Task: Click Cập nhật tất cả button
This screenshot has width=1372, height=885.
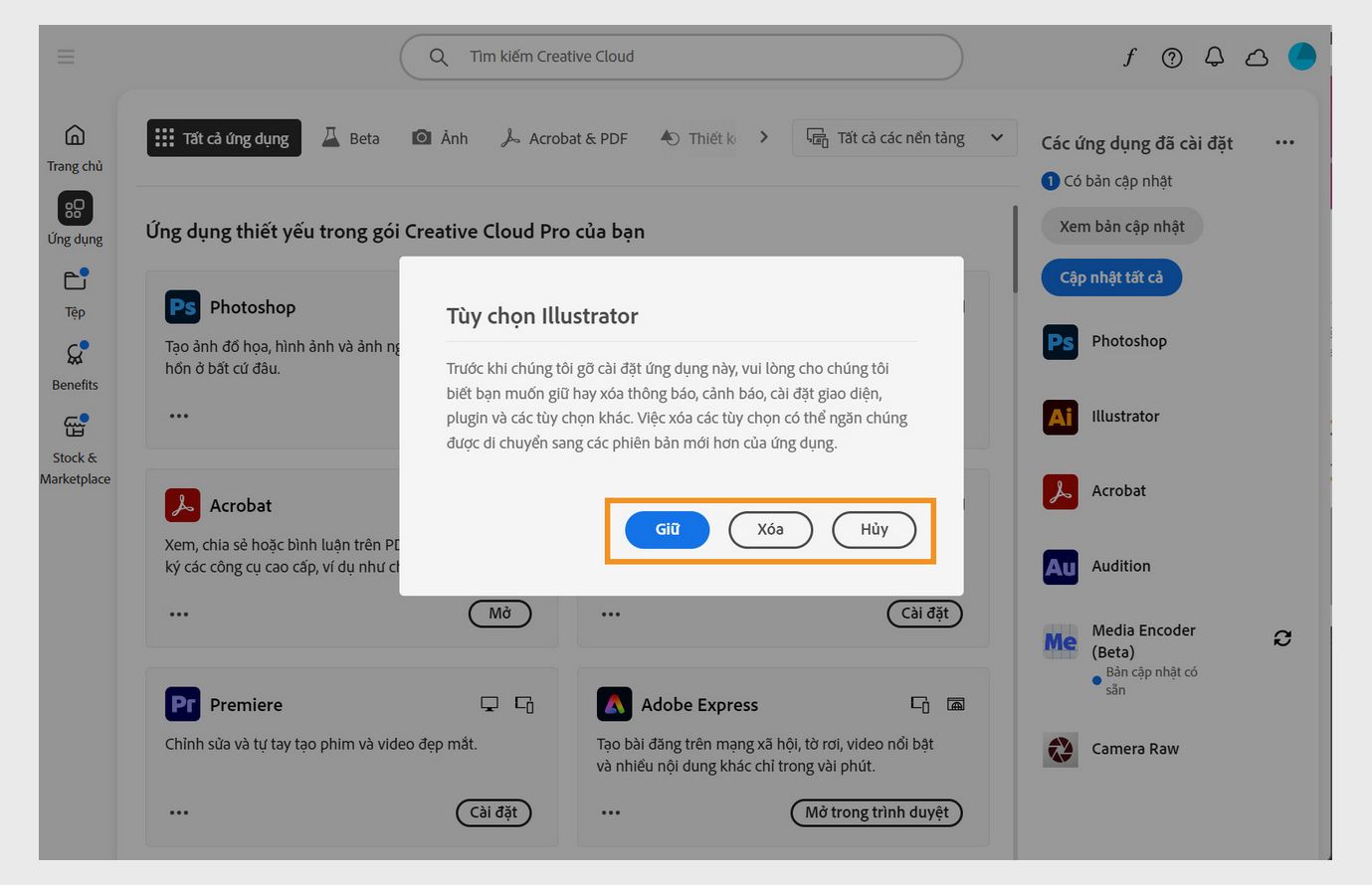Action: 1111,277
